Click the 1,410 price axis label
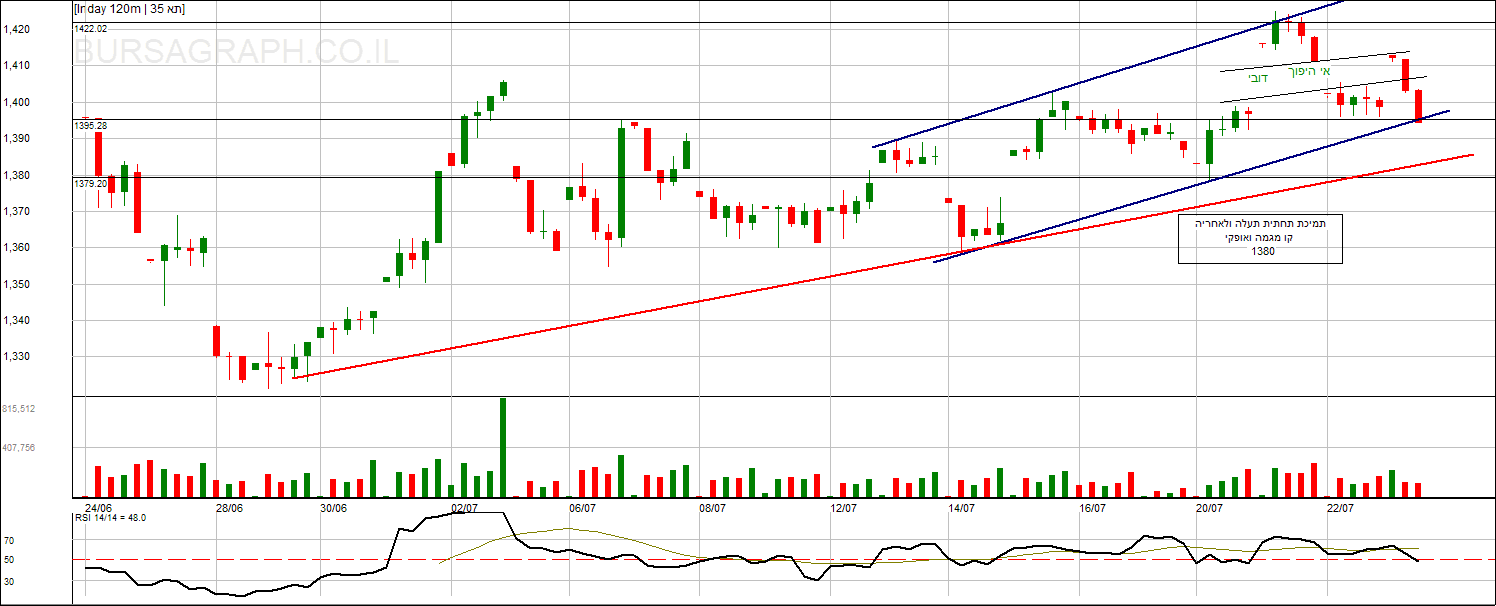 pyautogui.click(x=16, y=66)
